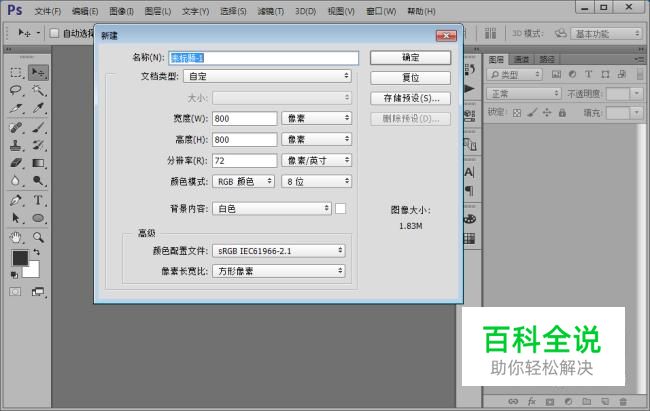Toggle type layer filter
Screen dimensions: 650x411
point(588,74)
